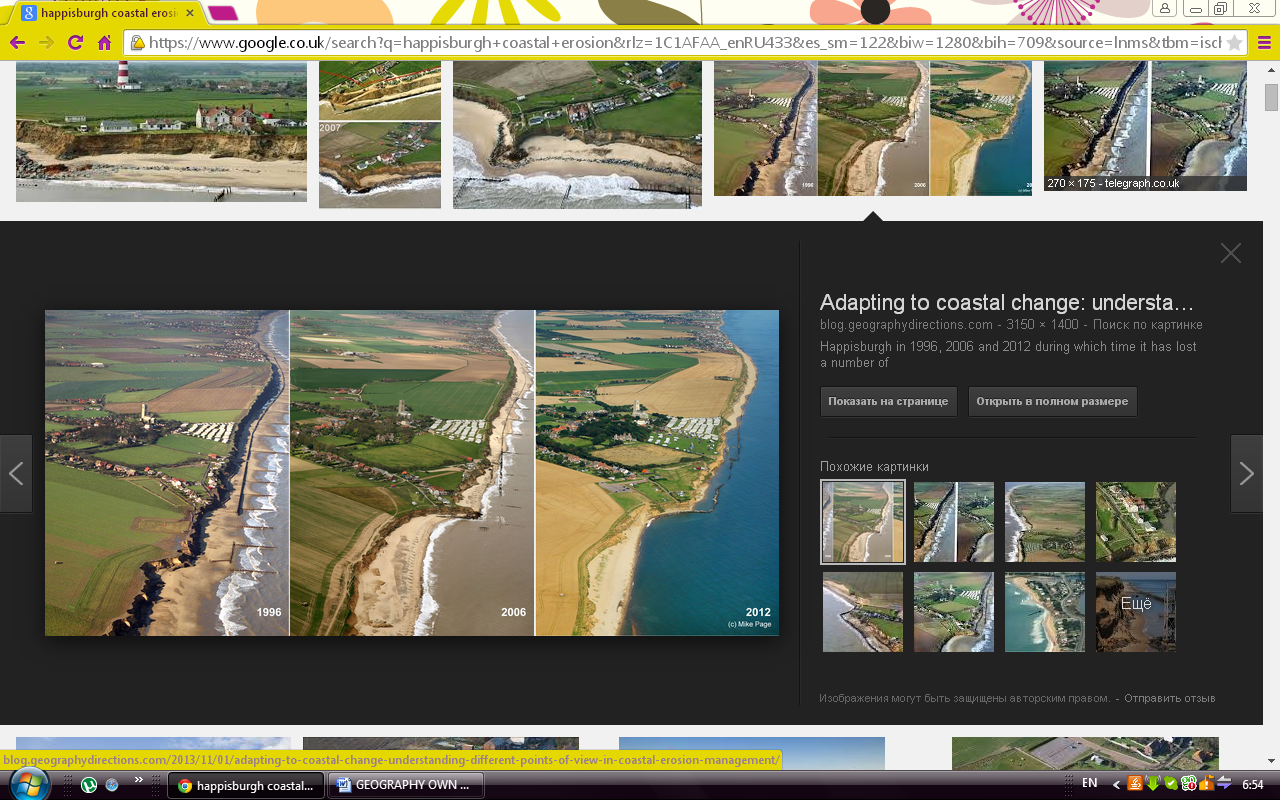Expand hidden tray icons with the arrow
The image size is (1280, 800).
[1115, 785]
